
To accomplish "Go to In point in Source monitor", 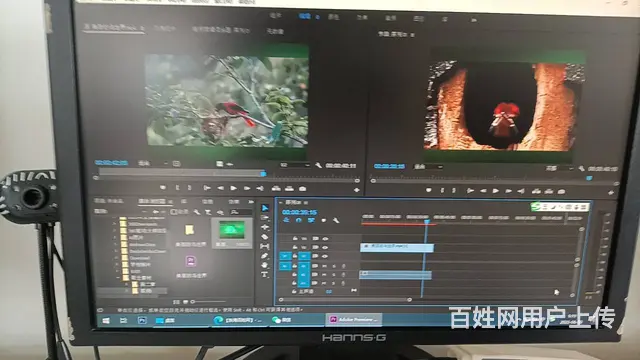I will point(207,188).
